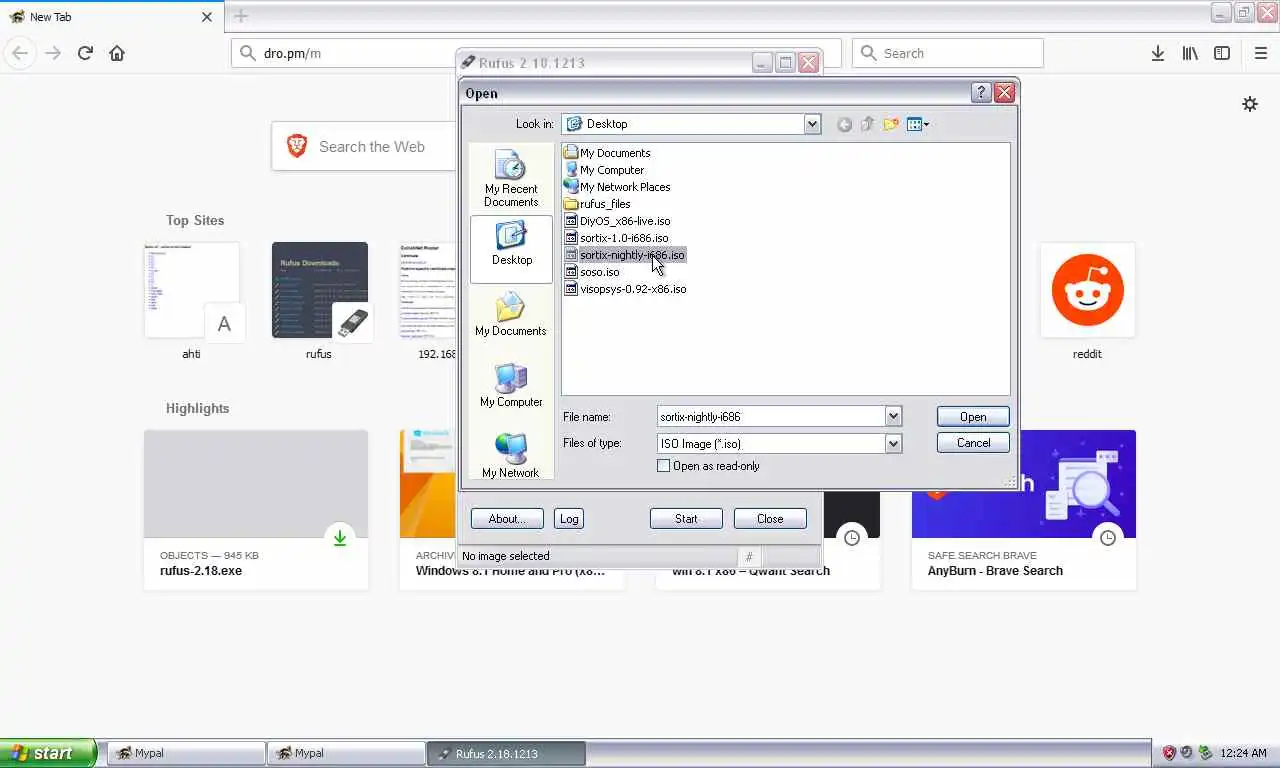Open My Computer in the places bar
1280x768 pixels.
(x=511, y=385)
